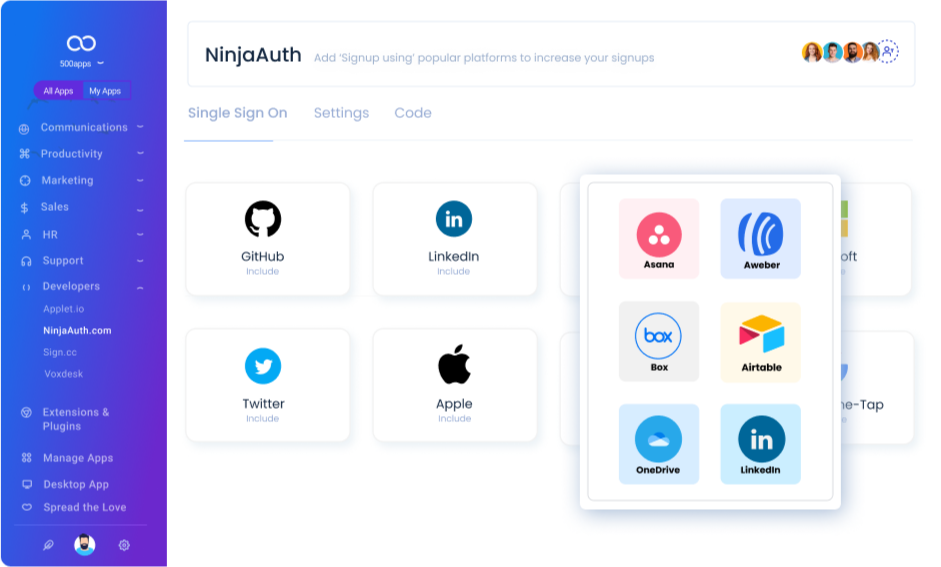Image resolution: width=941 pixels, height=567 pixels.
Task: Open the Spread the Love link
Action: [x=85, y=507]
